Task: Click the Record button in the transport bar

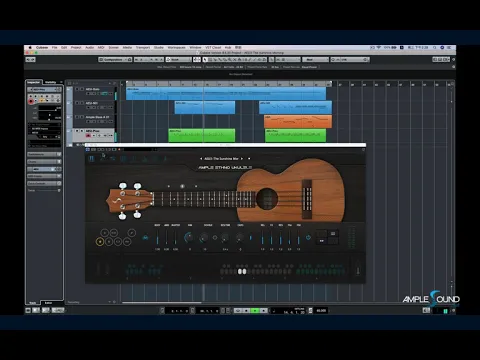Action: click(263, 311)
